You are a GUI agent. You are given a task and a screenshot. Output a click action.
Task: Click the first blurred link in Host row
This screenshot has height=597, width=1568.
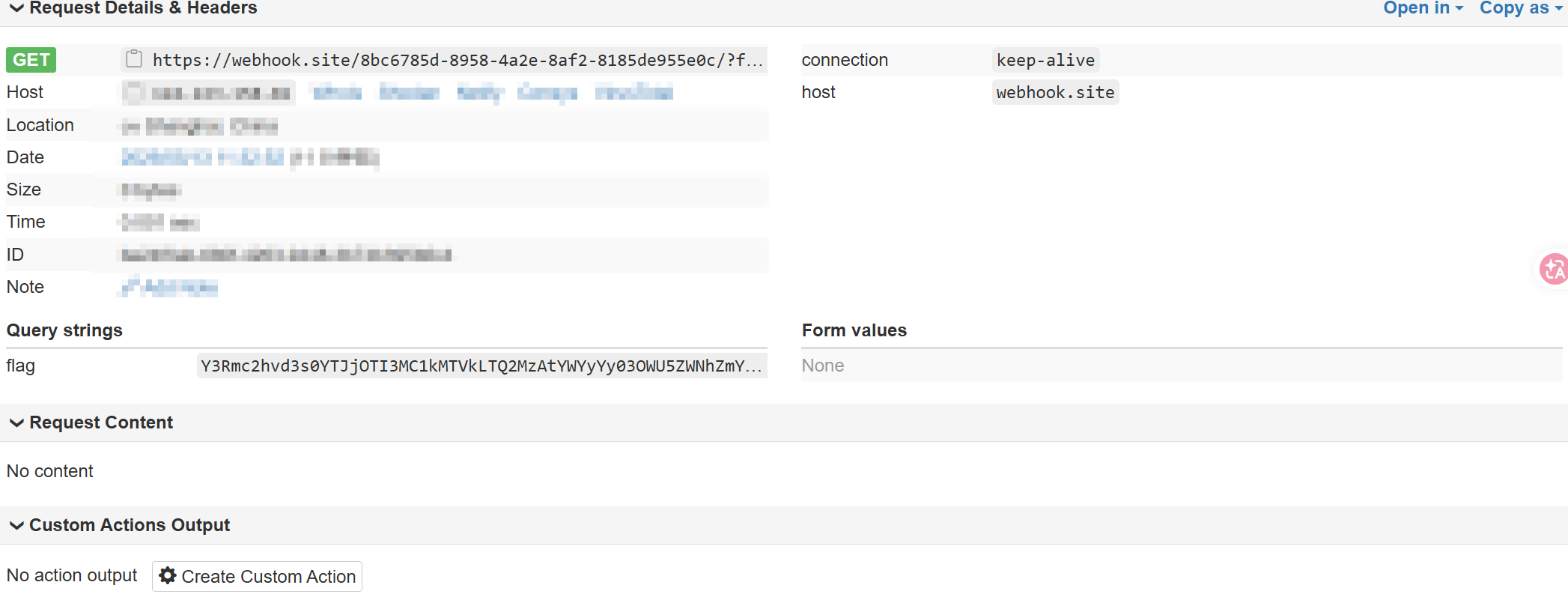click(x=337, y=92)
